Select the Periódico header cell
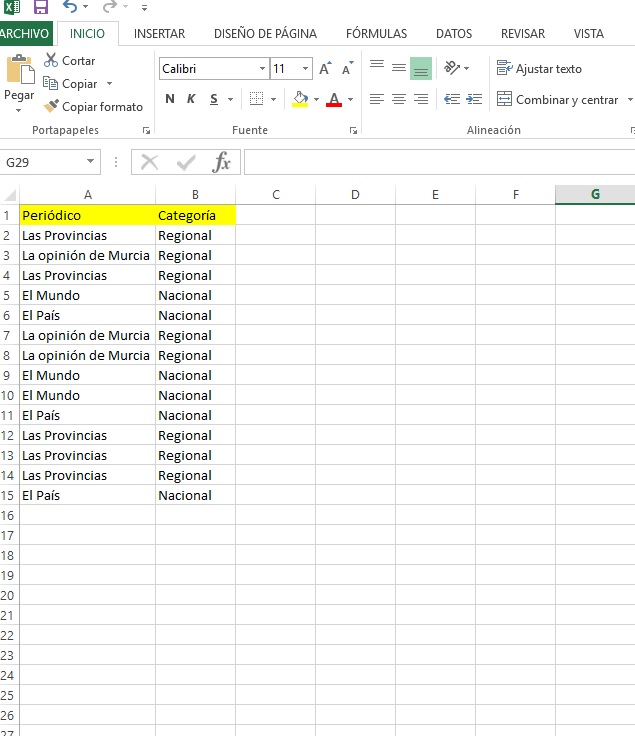This screenshot has height=736, width=635. (x=87, y=215)
